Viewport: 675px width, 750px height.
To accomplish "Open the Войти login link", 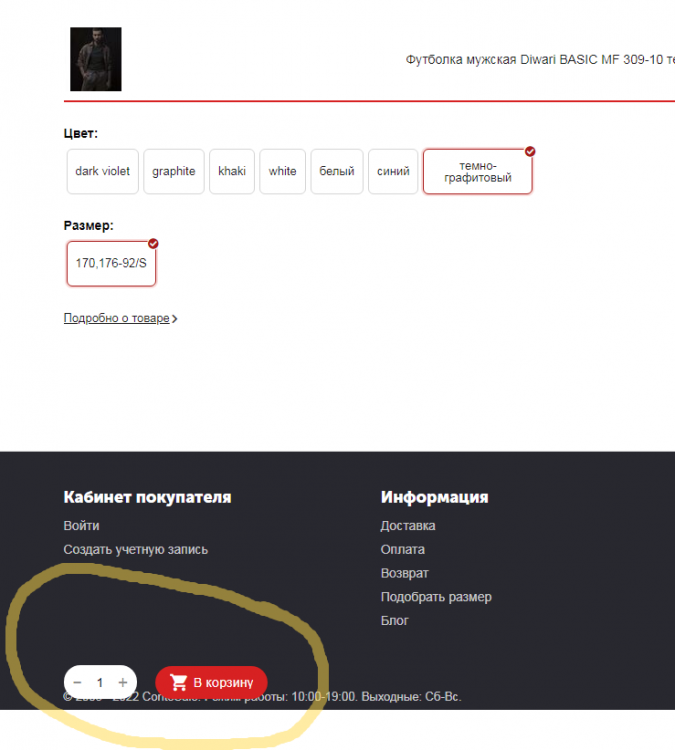I will click(x=81, y=526).
